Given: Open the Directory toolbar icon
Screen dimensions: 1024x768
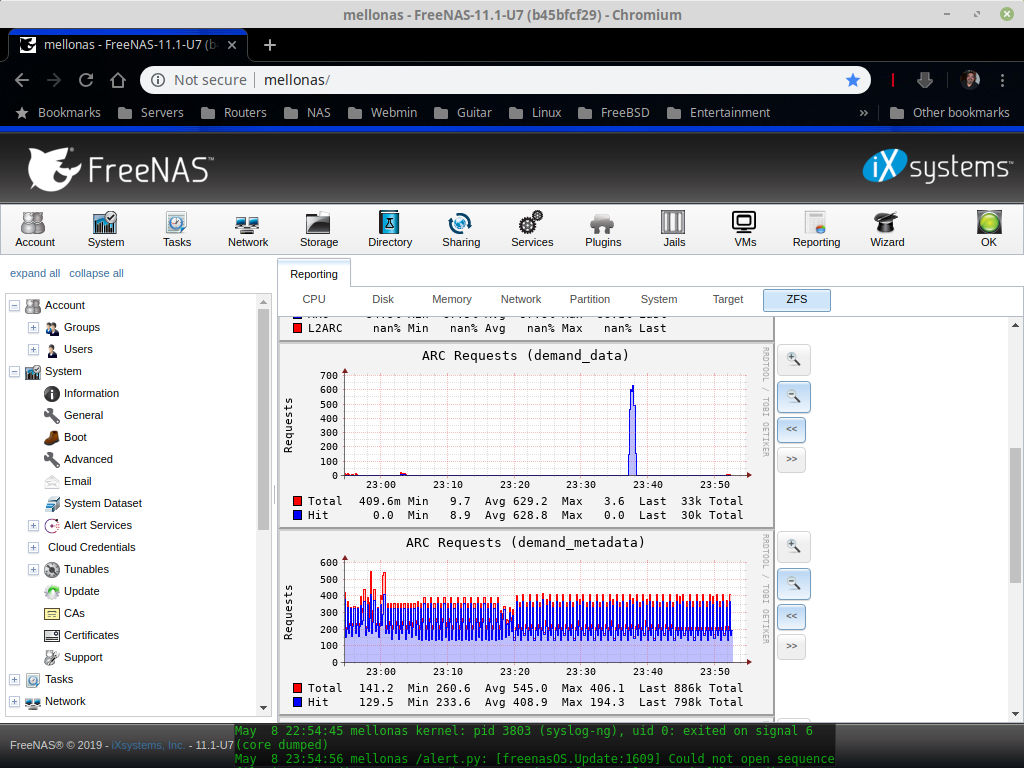Looking at the screenshot, I should point(390,229).
